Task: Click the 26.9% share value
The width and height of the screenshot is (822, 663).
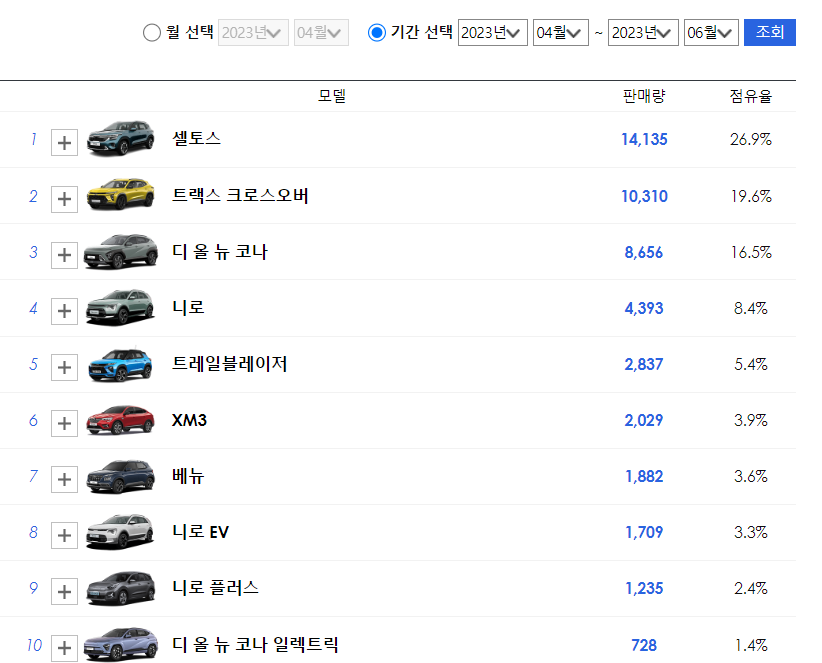Action: click(751, 139)
